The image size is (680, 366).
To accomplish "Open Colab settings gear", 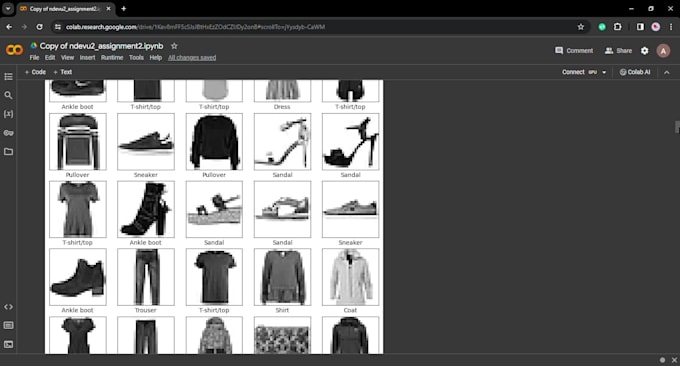I will pos(644,51).
